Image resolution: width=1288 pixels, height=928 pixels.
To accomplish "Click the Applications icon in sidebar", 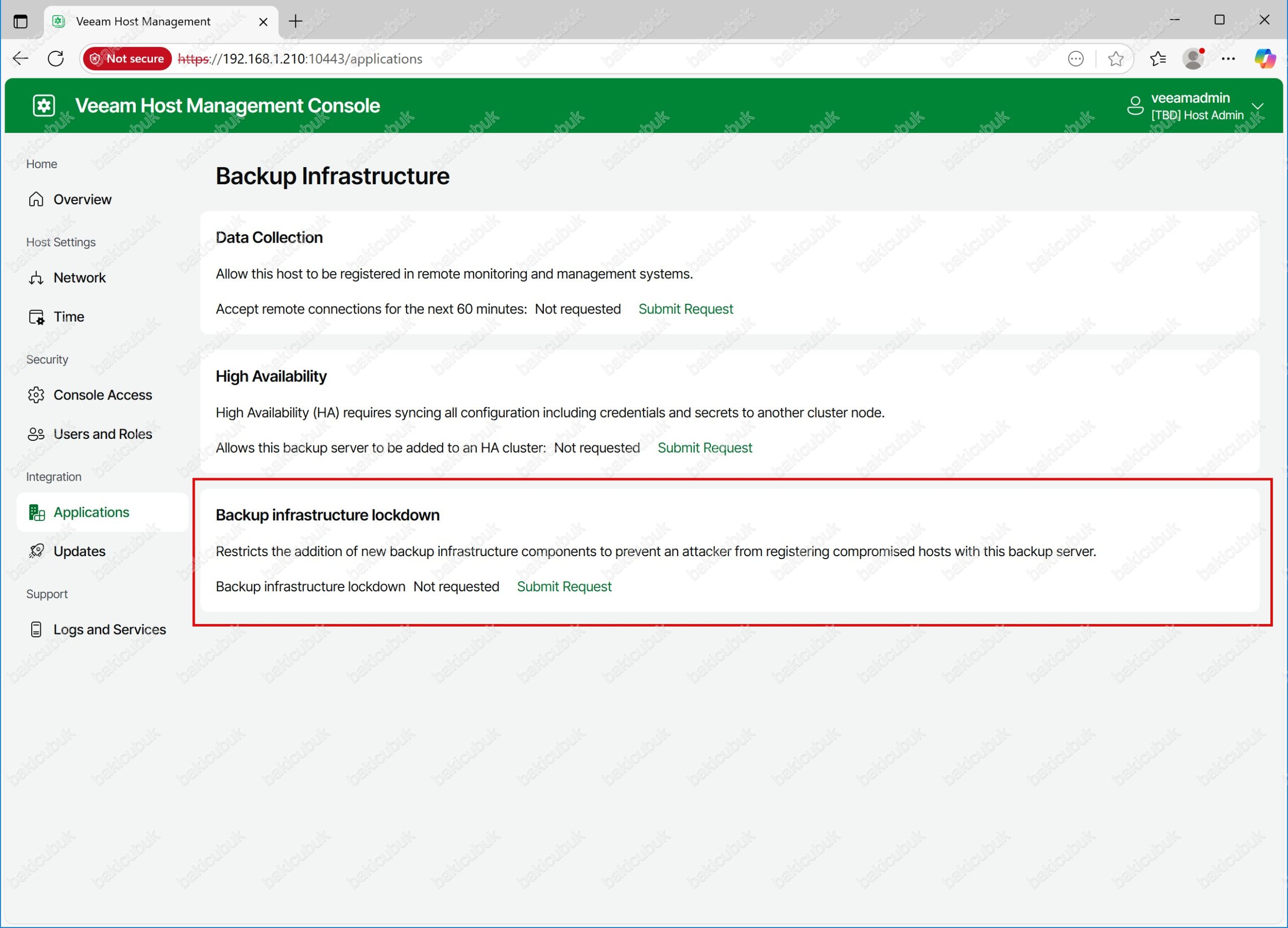I will pos(36,512).
